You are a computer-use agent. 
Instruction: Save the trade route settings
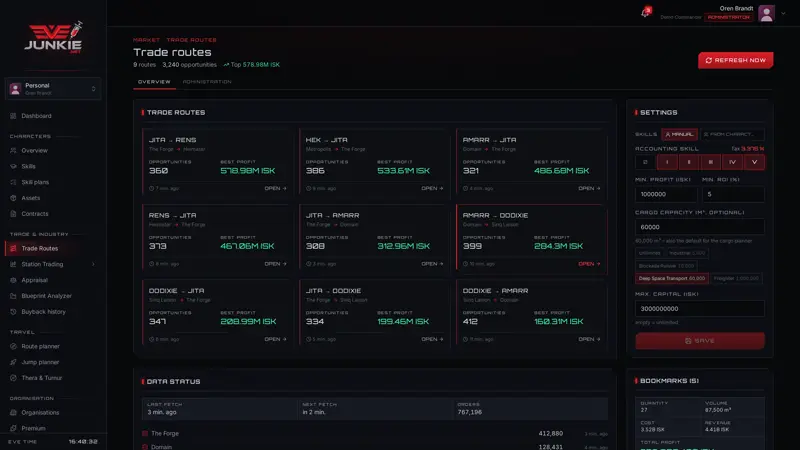pos(699,341)
